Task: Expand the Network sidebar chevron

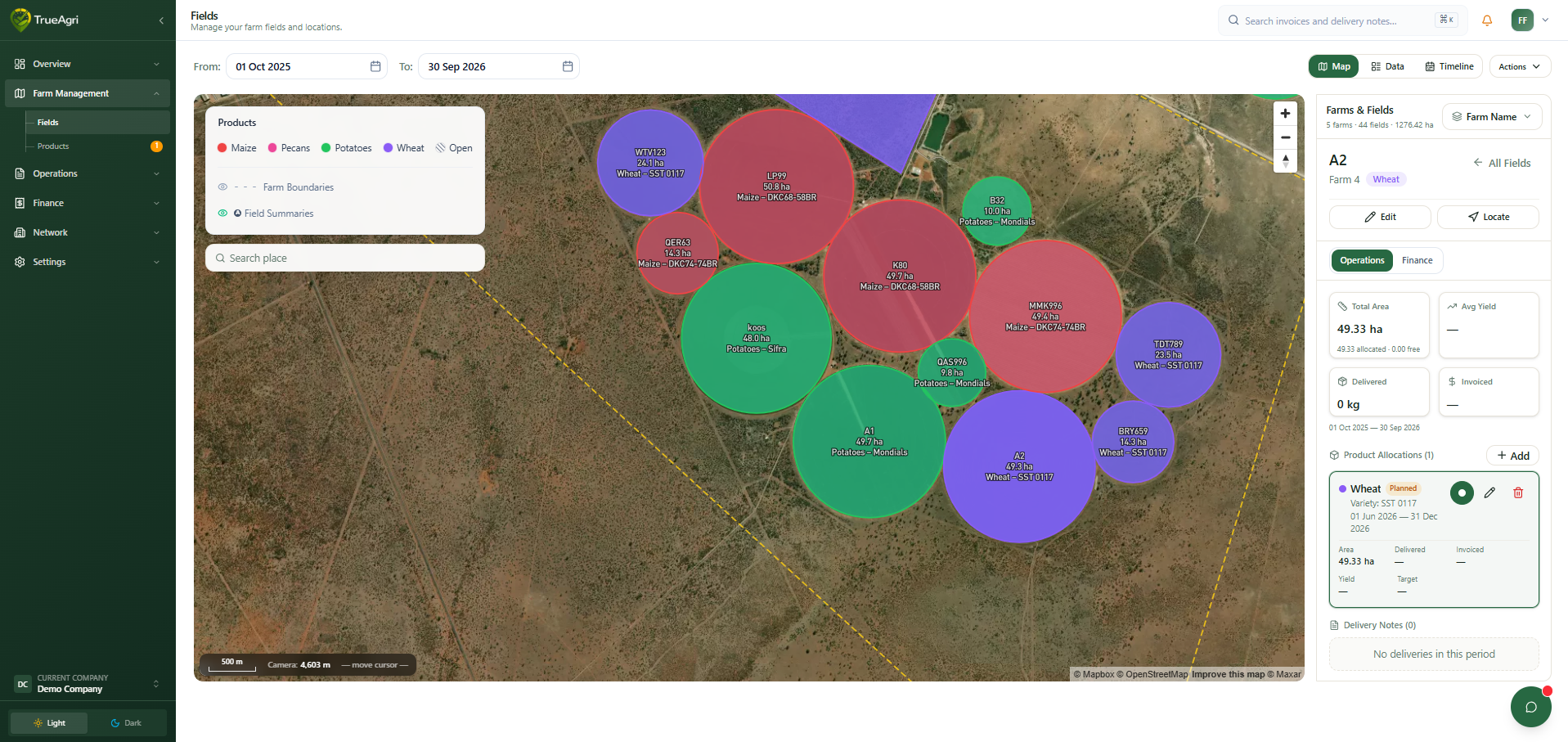Action: click(x=156, y=232)
